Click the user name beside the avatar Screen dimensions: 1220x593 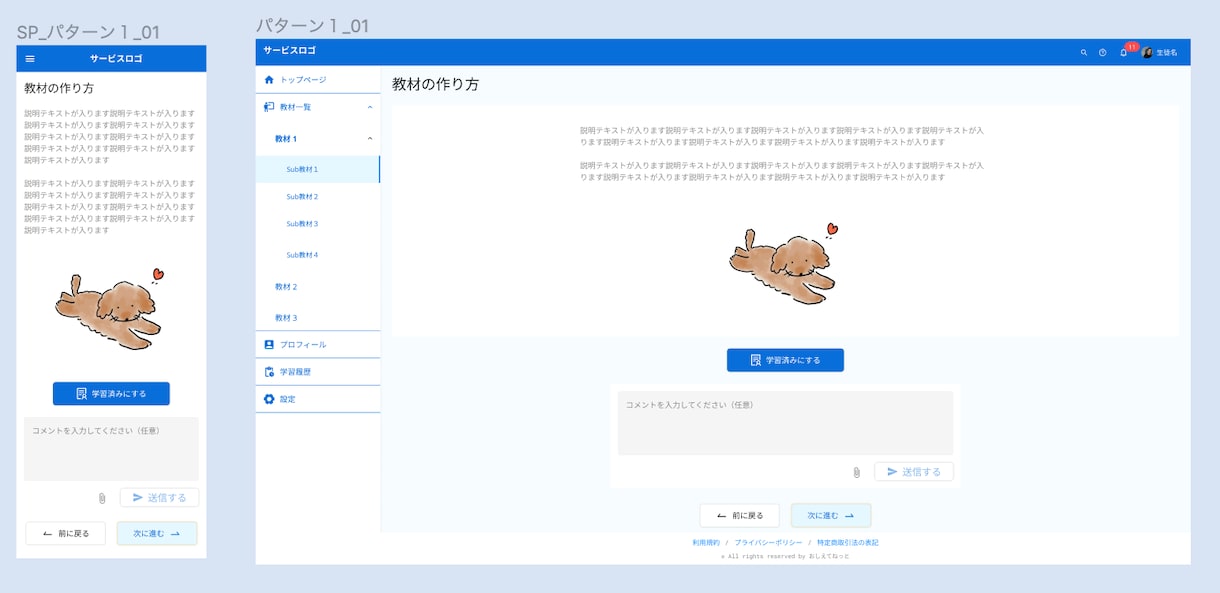coord(1167,52)
